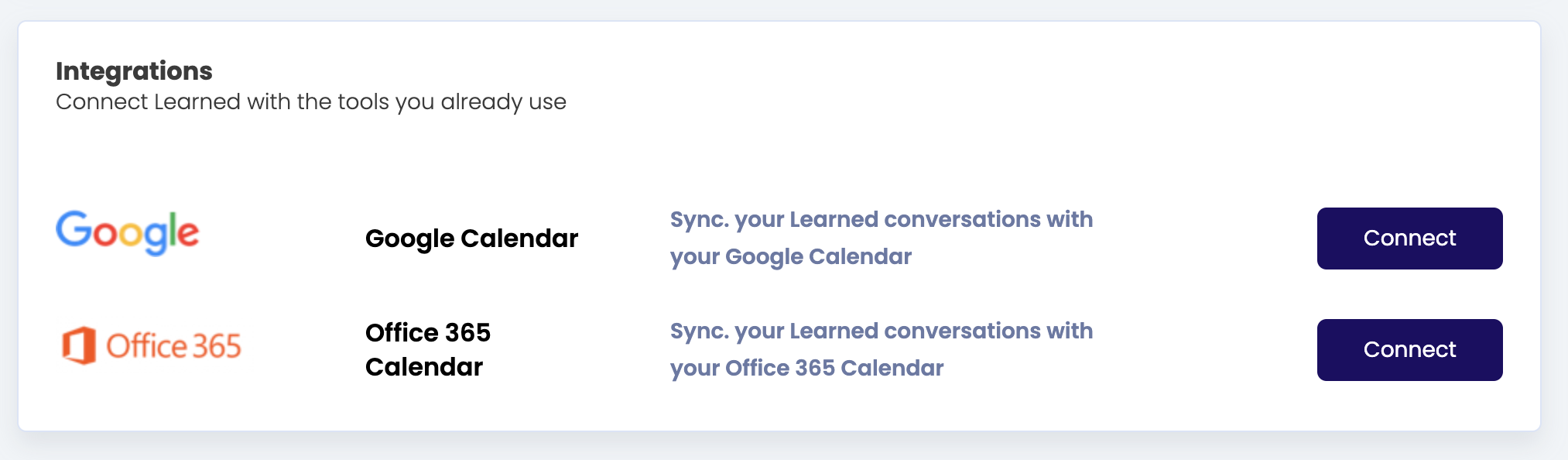Click 'Sync. your Learned conversations' in Office row
This screenshot has width=1568, height=460.
coord(881,331)
